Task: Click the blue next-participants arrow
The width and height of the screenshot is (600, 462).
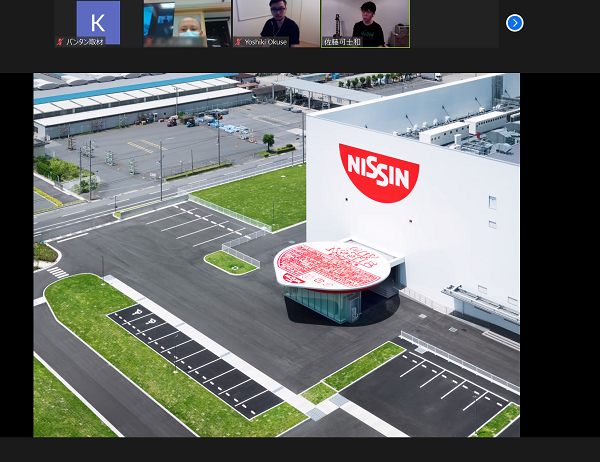Action: 514,22
